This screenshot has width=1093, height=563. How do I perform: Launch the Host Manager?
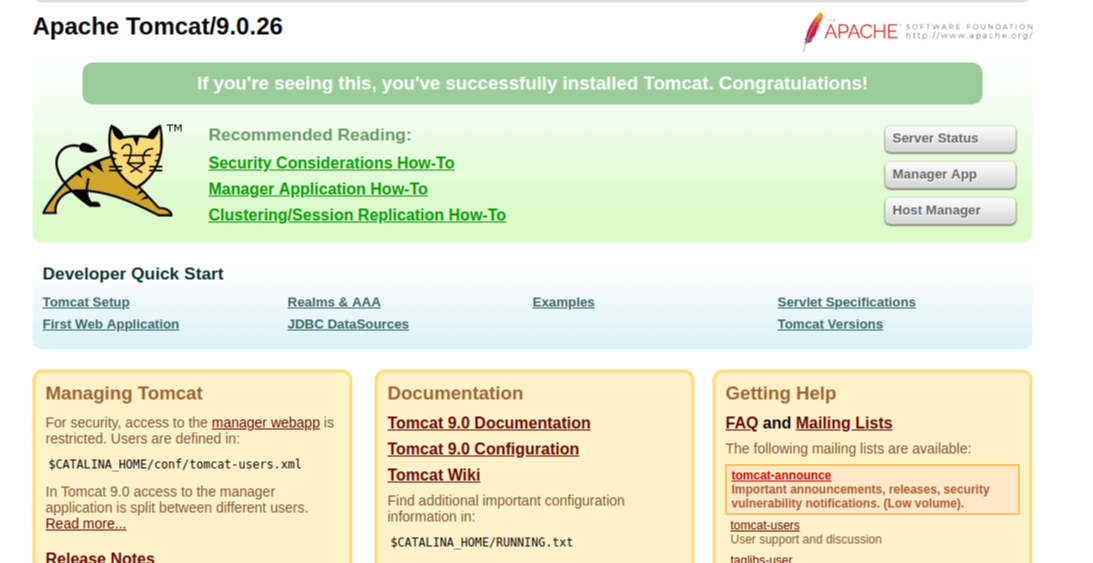[950, 210]
